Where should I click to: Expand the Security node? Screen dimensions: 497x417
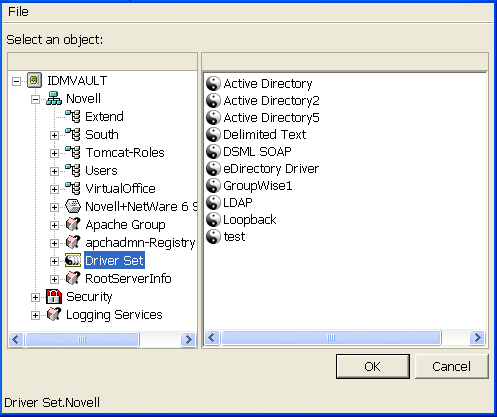click(x=35, y=297)
